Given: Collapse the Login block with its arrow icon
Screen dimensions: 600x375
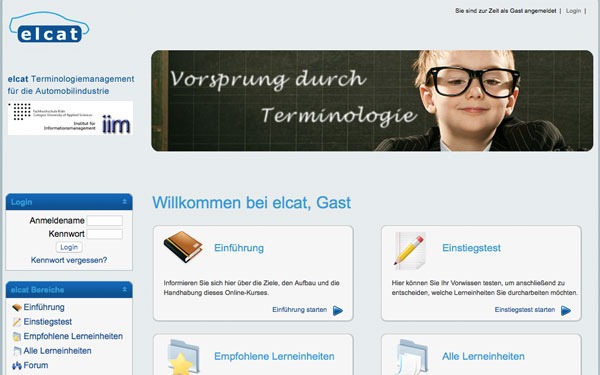Looking at the screenshot, I should click(124, 201).
